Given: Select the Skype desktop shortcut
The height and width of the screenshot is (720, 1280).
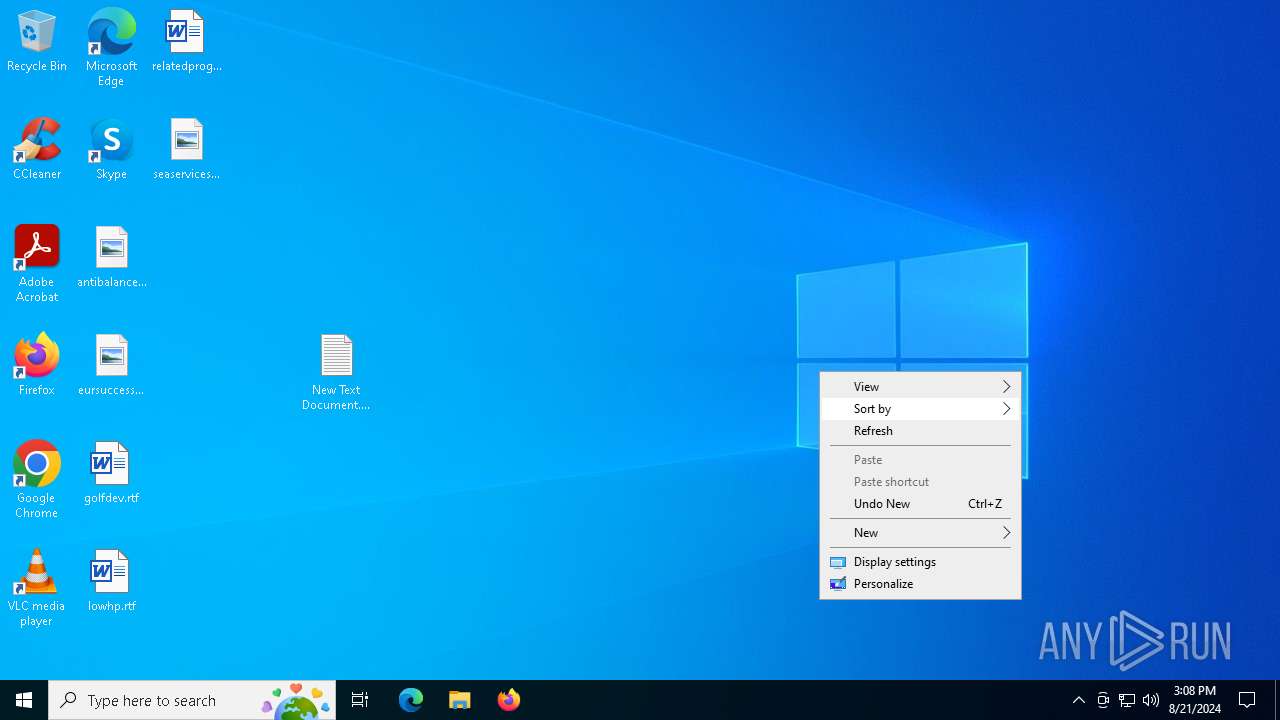Looking at the screenshot, I should click(111, 149).
